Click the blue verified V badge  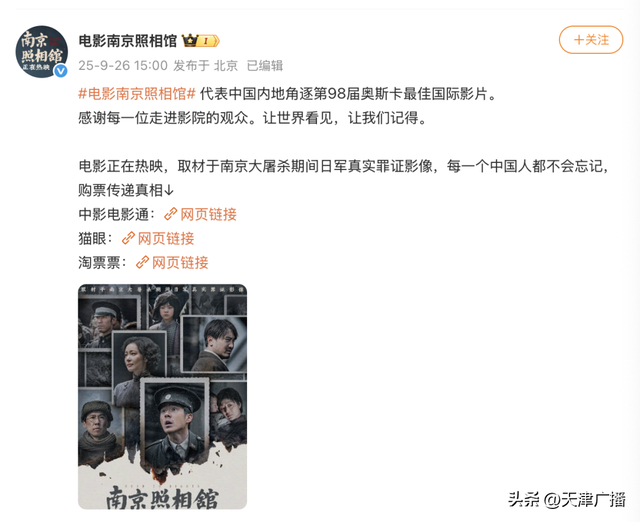[61, 71]
